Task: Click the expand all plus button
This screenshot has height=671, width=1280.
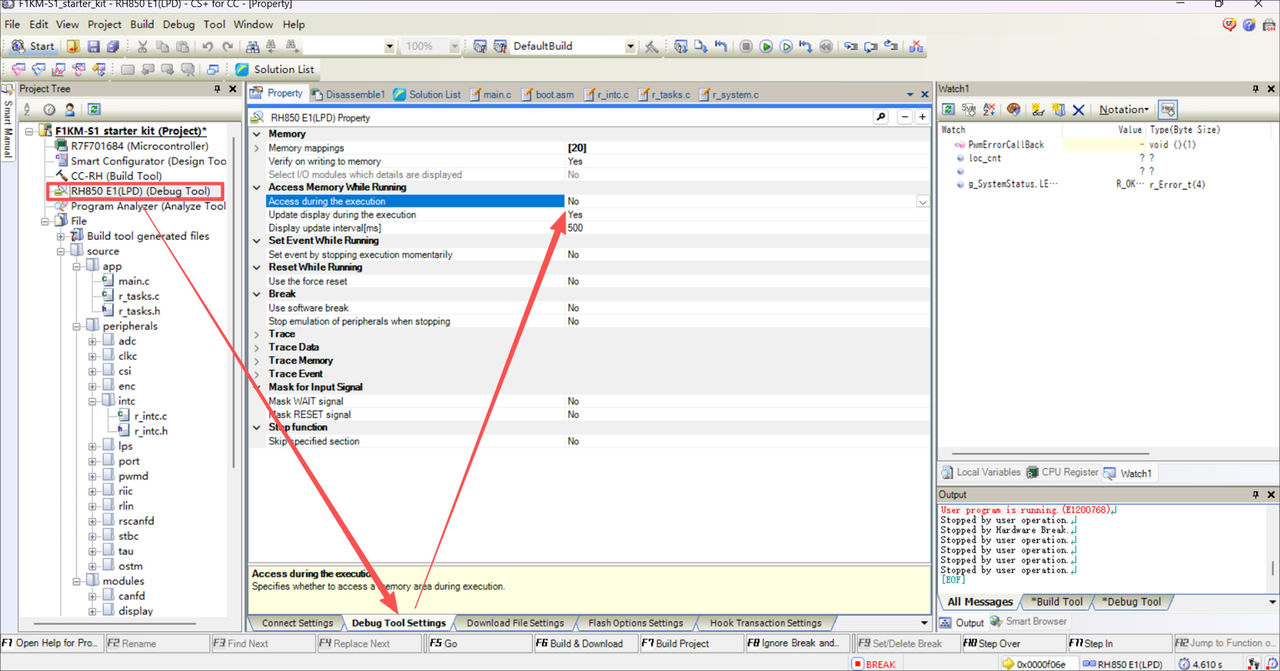Action: 921,117
